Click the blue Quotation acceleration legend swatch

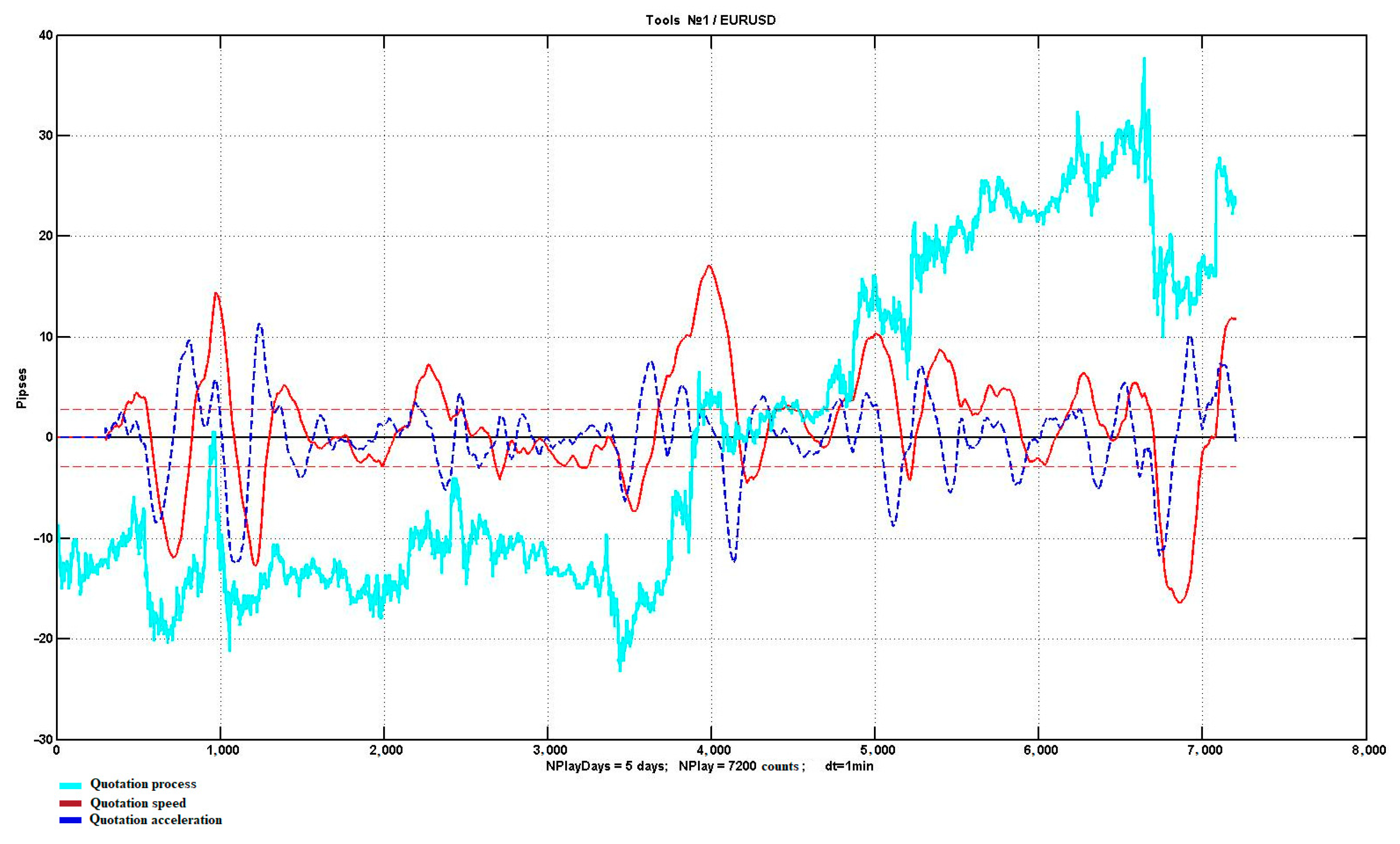tap(71, 820)
